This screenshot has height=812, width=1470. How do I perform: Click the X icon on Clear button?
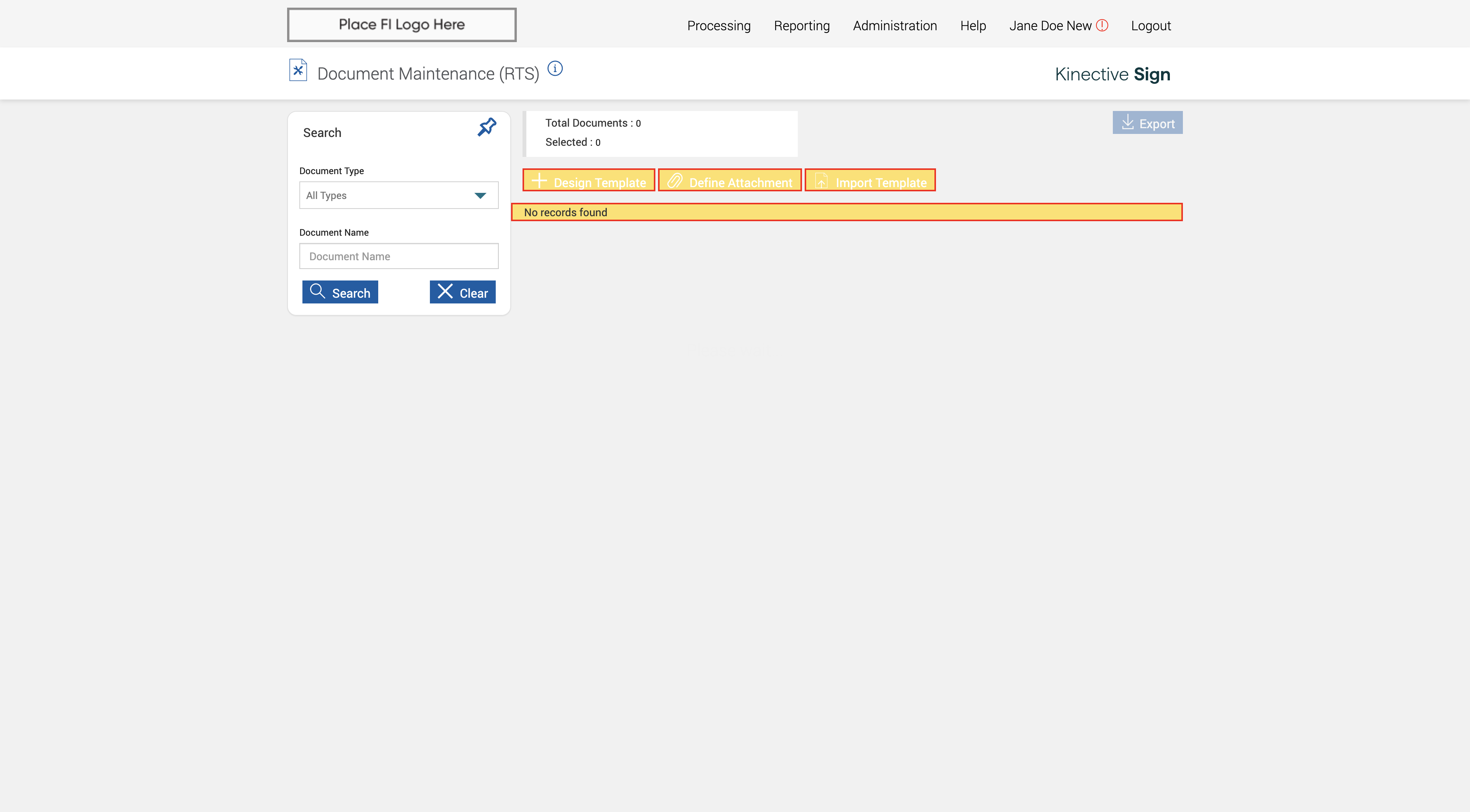pyautogui.click(x=445, y=291)
